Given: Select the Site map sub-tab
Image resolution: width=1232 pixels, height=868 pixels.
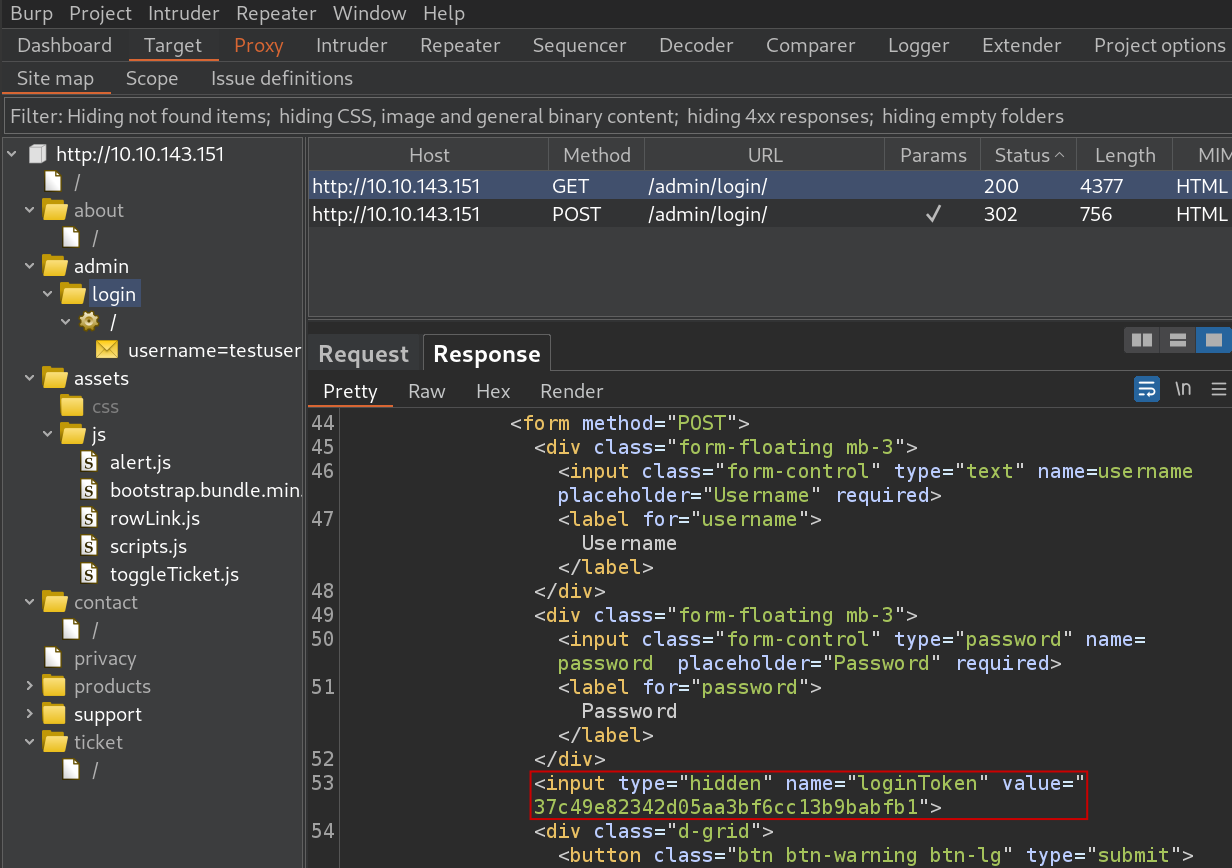Looking at the screenshot, I should click(55, 78).
